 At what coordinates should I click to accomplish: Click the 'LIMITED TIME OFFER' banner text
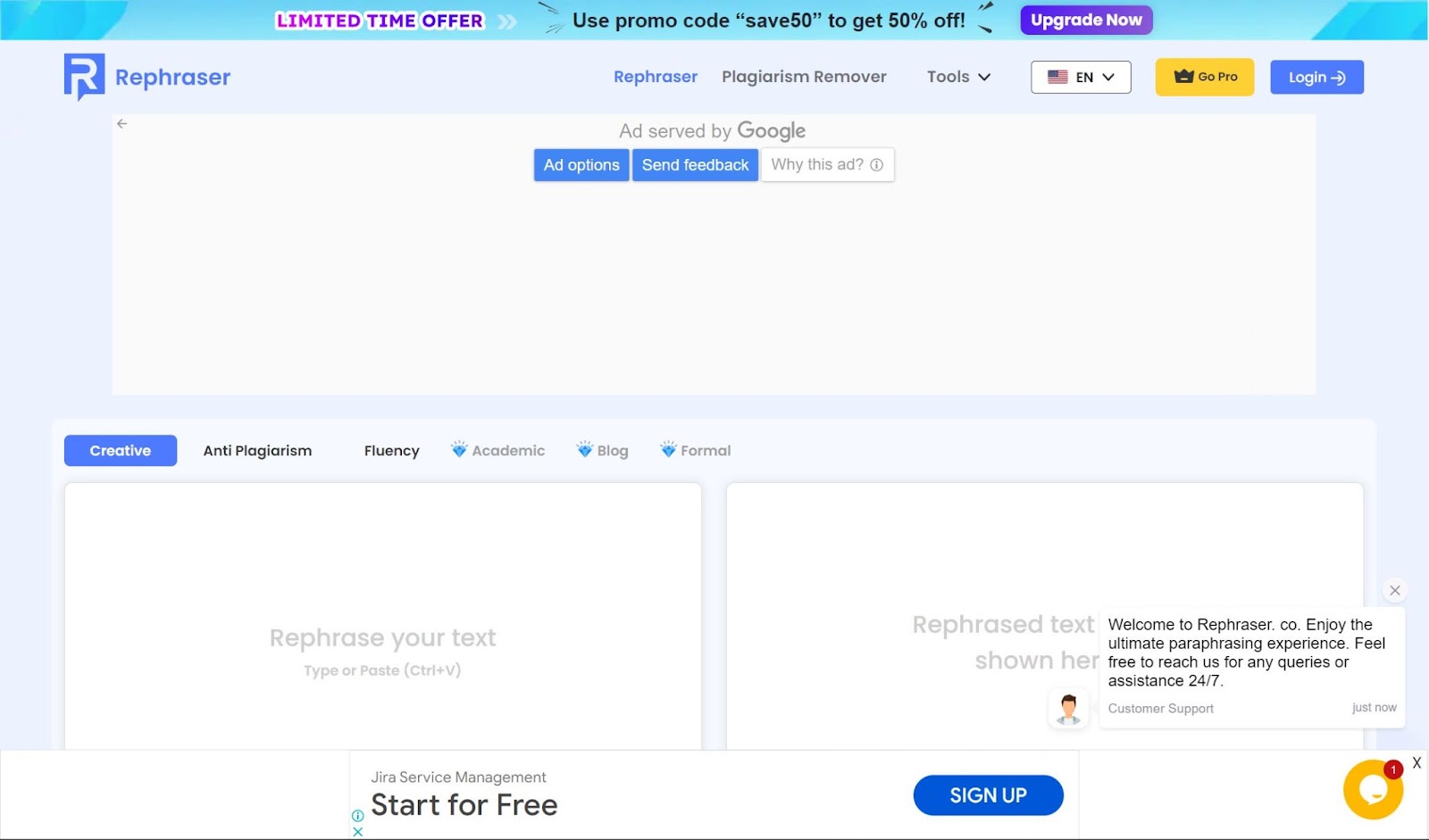click(380, 21)
